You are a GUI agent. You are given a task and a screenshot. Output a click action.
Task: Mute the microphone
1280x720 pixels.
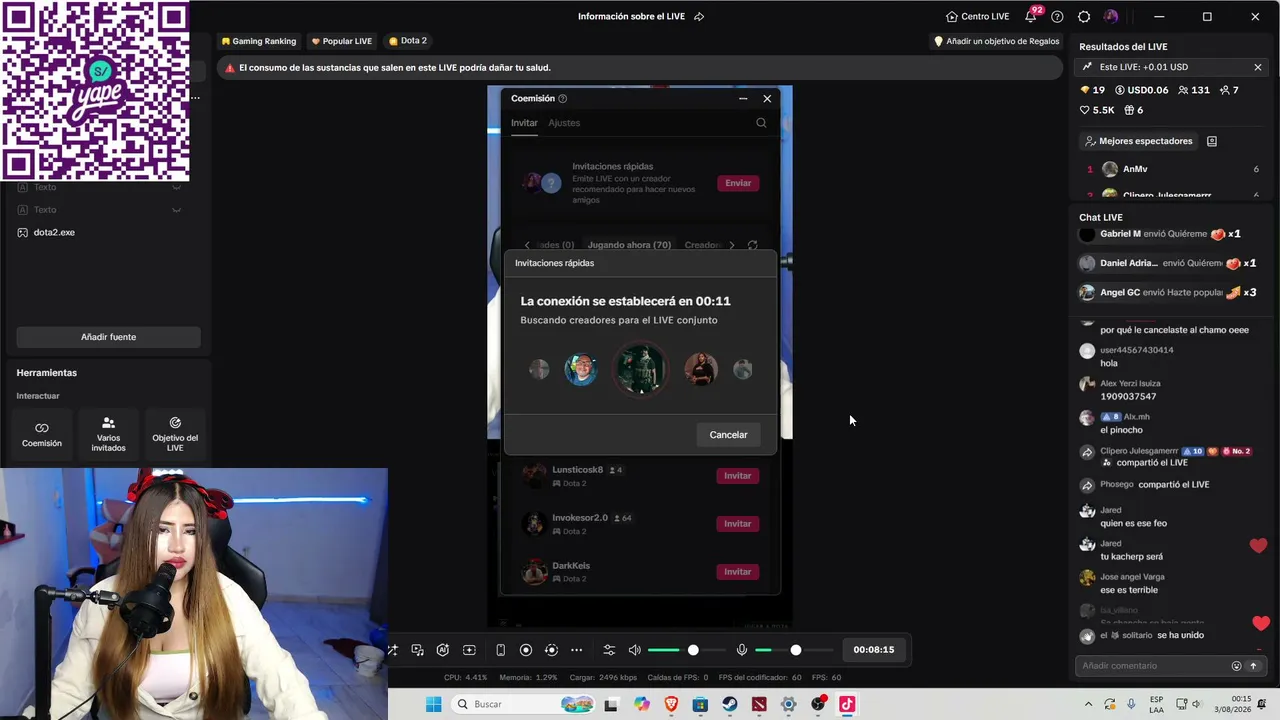click(741, 650)
